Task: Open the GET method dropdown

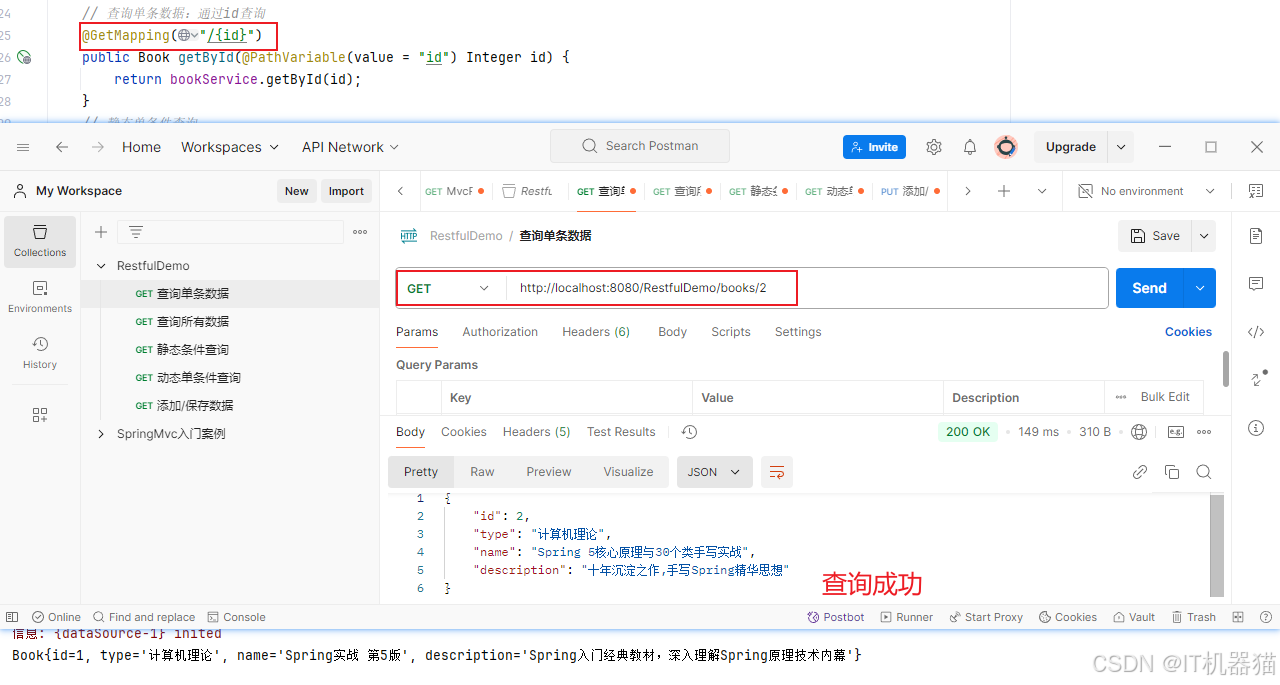Action: (449, 288)
